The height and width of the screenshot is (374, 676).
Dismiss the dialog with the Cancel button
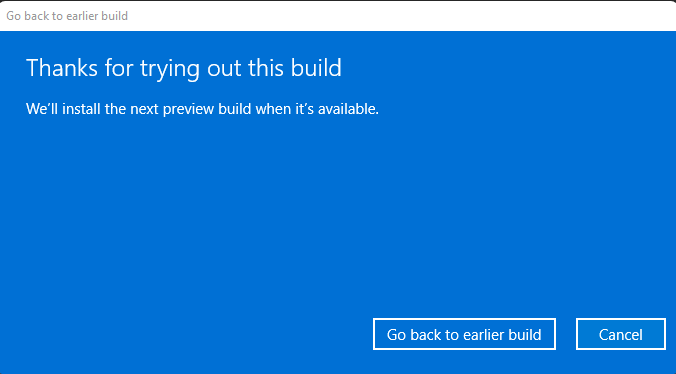coord(621,334)
